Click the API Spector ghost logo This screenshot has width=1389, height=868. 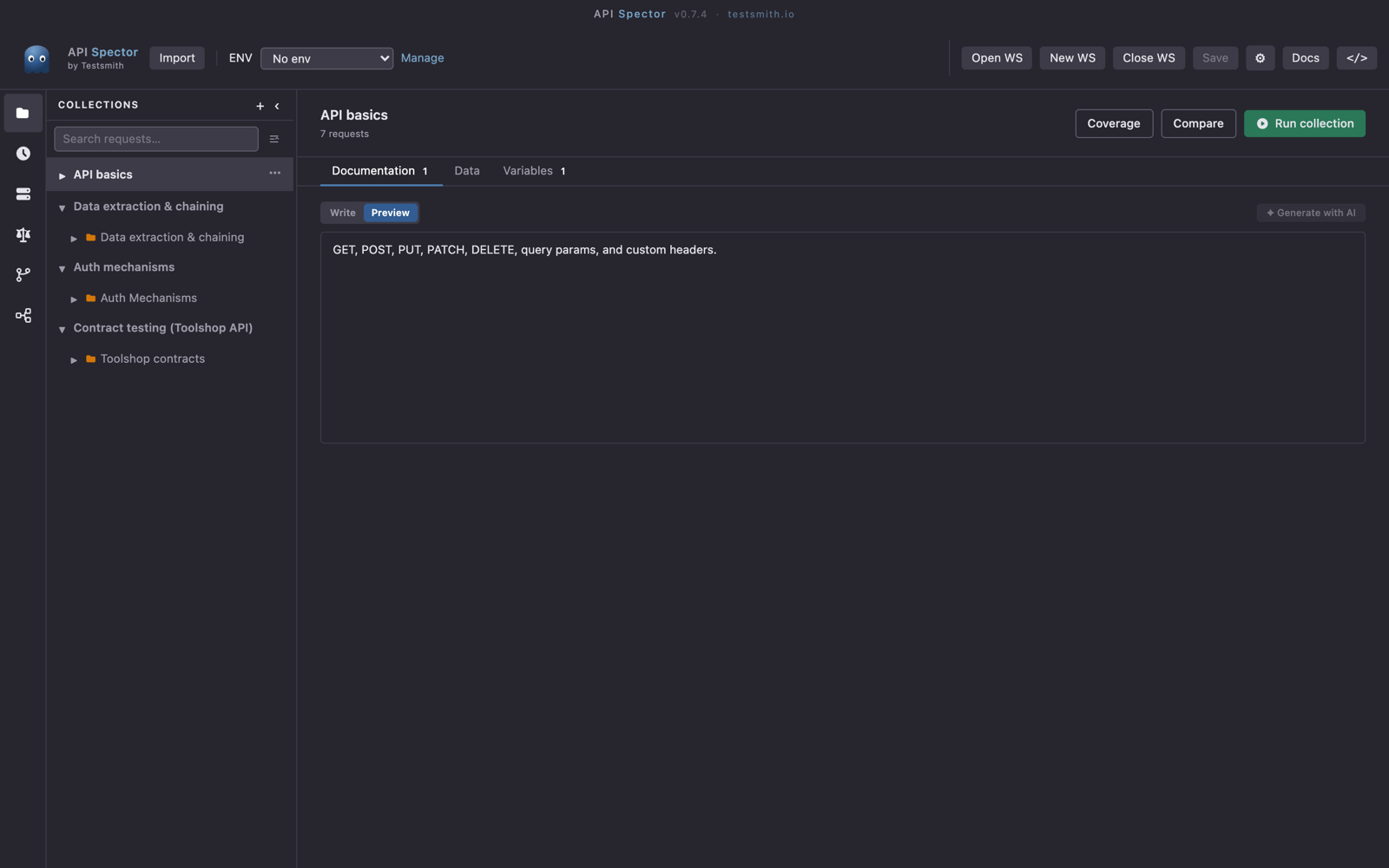36,58
